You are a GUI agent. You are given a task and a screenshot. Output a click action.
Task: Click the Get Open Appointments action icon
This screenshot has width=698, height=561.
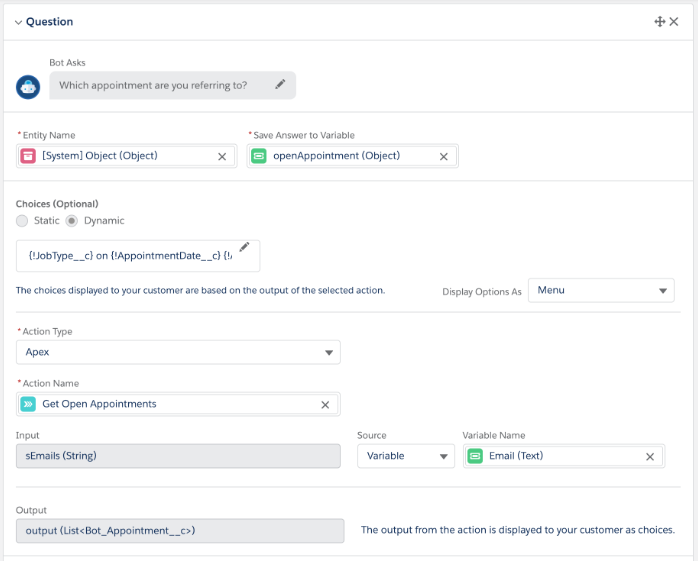tap(28, 404)
